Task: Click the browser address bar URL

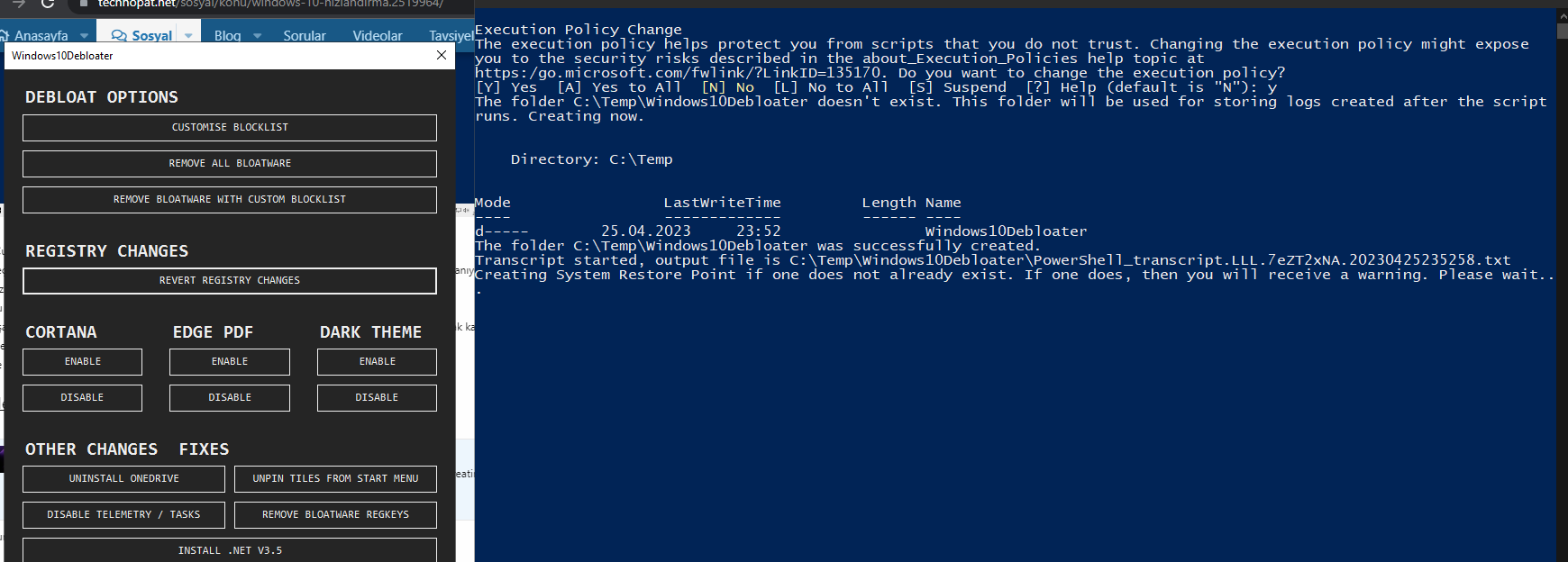Action: click(270, 4)
